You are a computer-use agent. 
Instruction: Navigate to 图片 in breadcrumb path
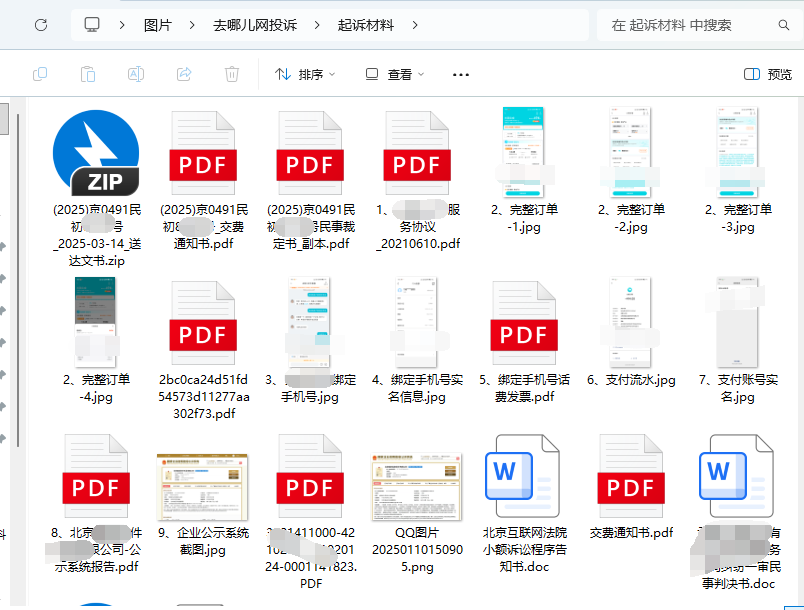point(157,25)
